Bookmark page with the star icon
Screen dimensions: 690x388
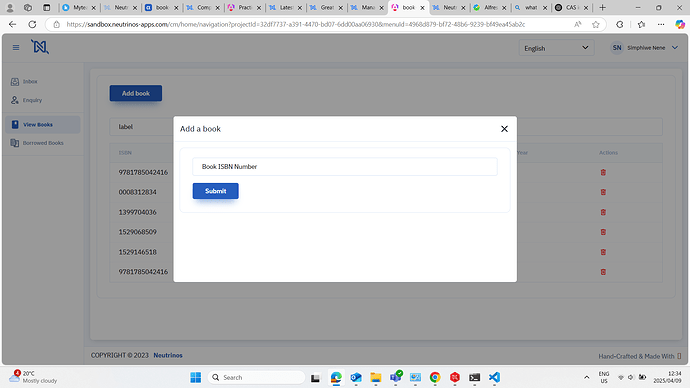pos(595,25)
